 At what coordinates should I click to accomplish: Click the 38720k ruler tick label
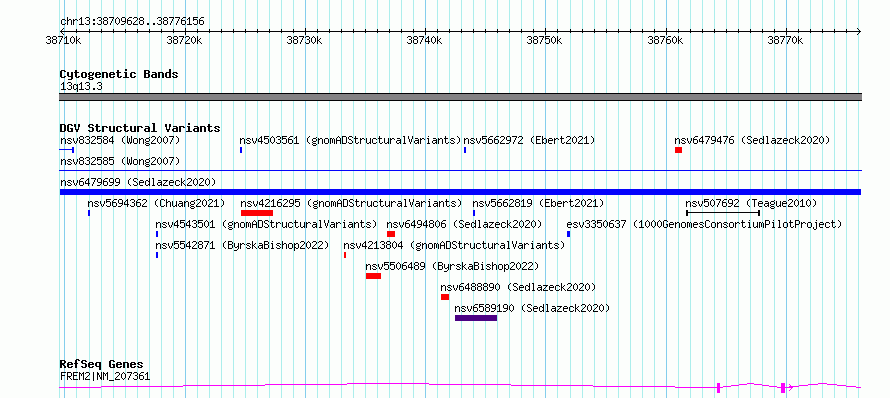tap(184, 41)
